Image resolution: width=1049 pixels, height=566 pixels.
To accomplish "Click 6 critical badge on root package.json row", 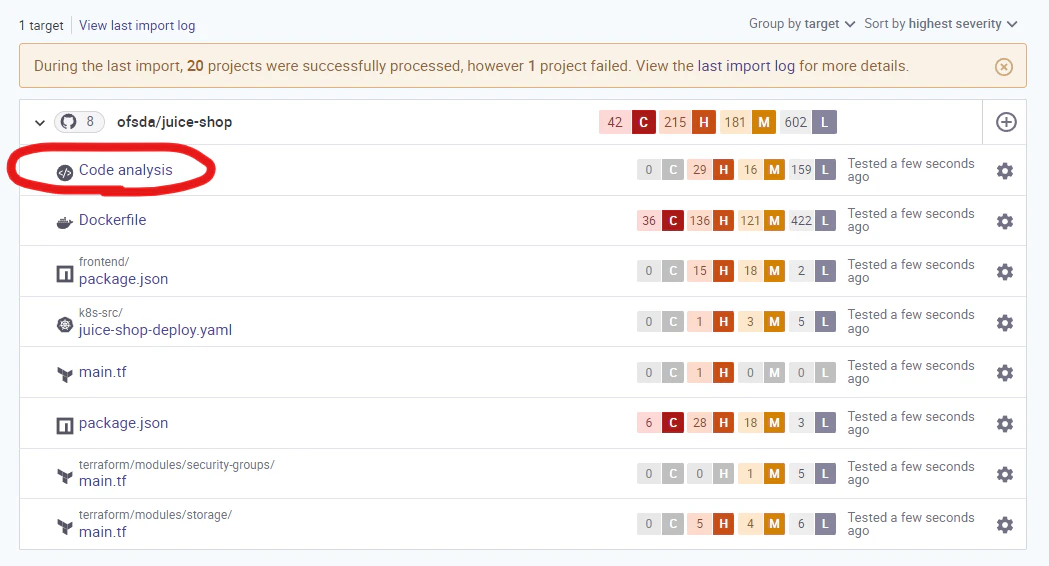I will 660,423.
